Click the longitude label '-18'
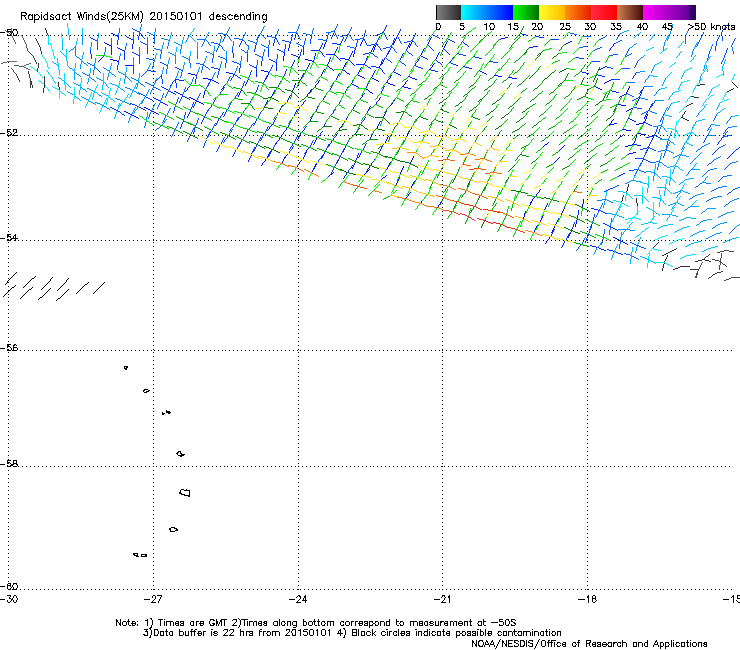This screenshot has height=650, width=740. 587,599
